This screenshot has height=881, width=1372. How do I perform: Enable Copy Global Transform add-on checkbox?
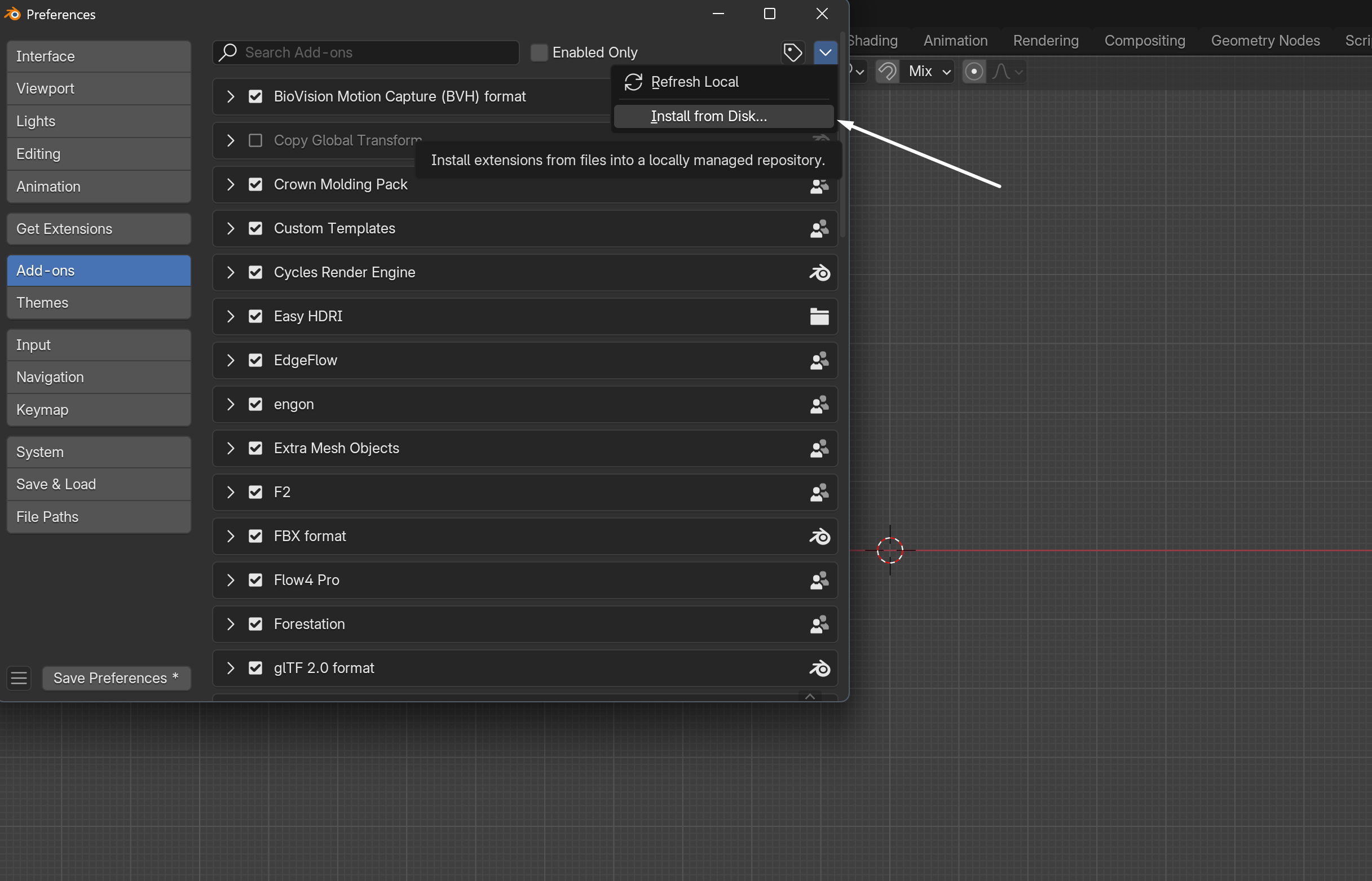pyautogui.click(x=255, y=141)
